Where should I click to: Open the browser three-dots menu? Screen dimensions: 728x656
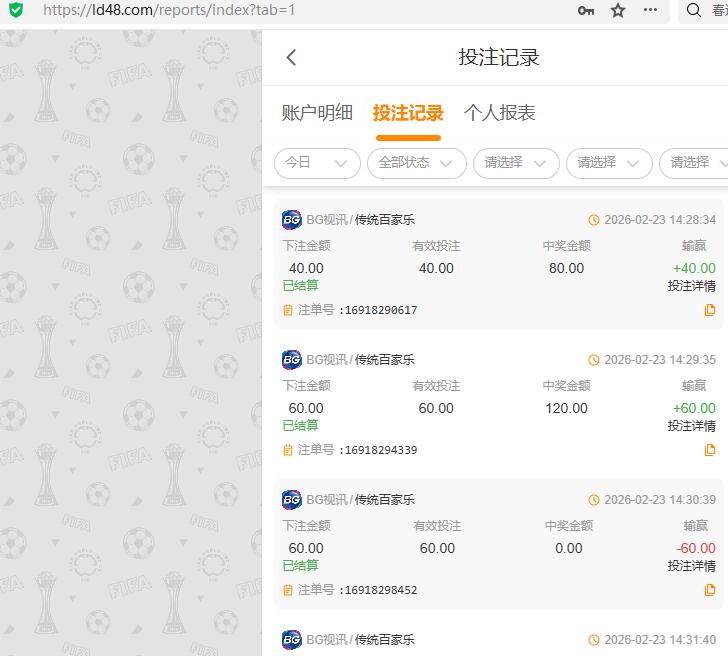pos(650,10)
